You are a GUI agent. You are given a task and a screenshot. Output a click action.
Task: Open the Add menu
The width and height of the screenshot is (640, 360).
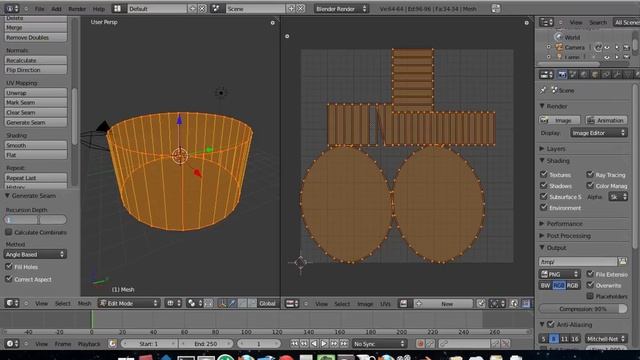[x=56, y=9]
